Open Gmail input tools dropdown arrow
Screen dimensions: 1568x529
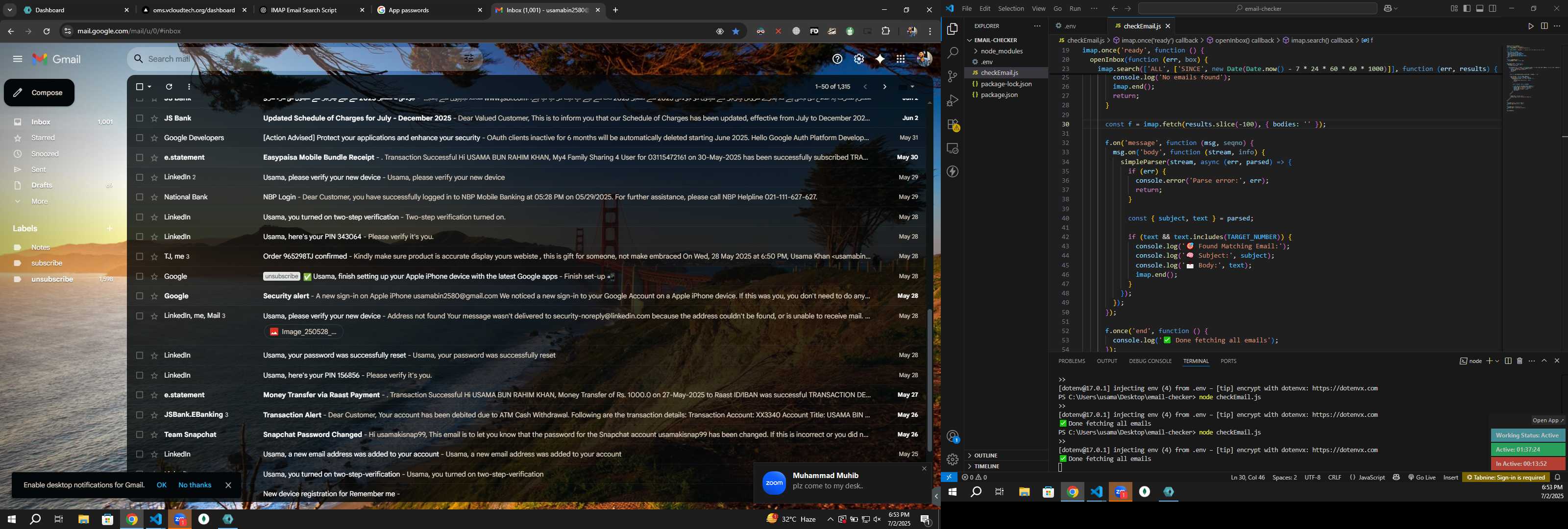912,87
